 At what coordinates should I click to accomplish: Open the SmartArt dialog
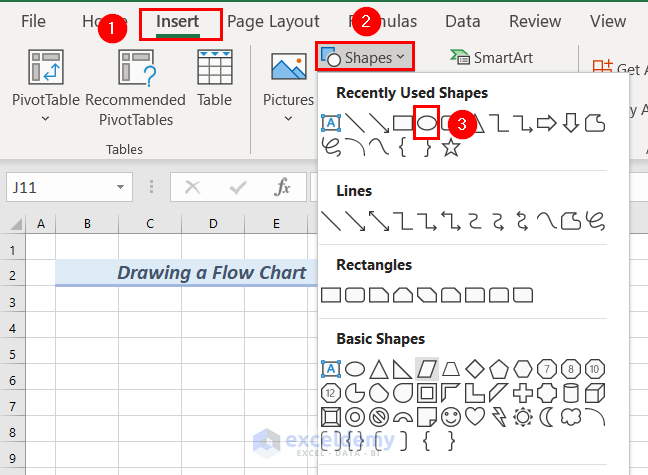tap(492, 57)
